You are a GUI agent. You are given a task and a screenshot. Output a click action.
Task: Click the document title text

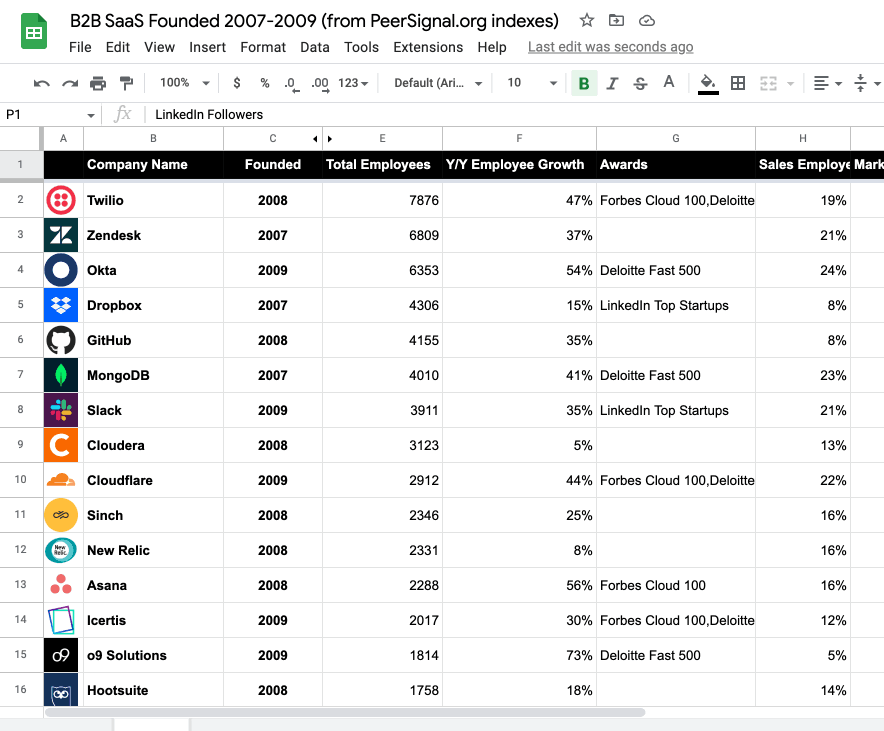click(x=314, y=21)
